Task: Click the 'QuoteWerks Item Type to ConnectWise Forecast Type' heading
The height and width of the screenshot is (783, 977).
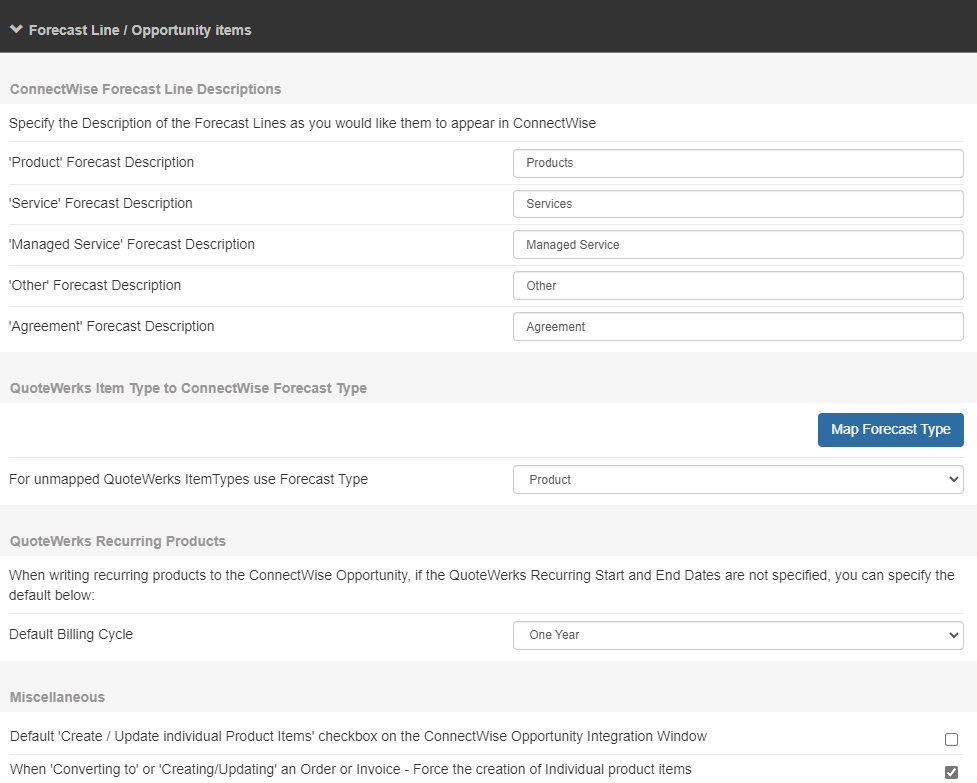Action: [188, 388]
